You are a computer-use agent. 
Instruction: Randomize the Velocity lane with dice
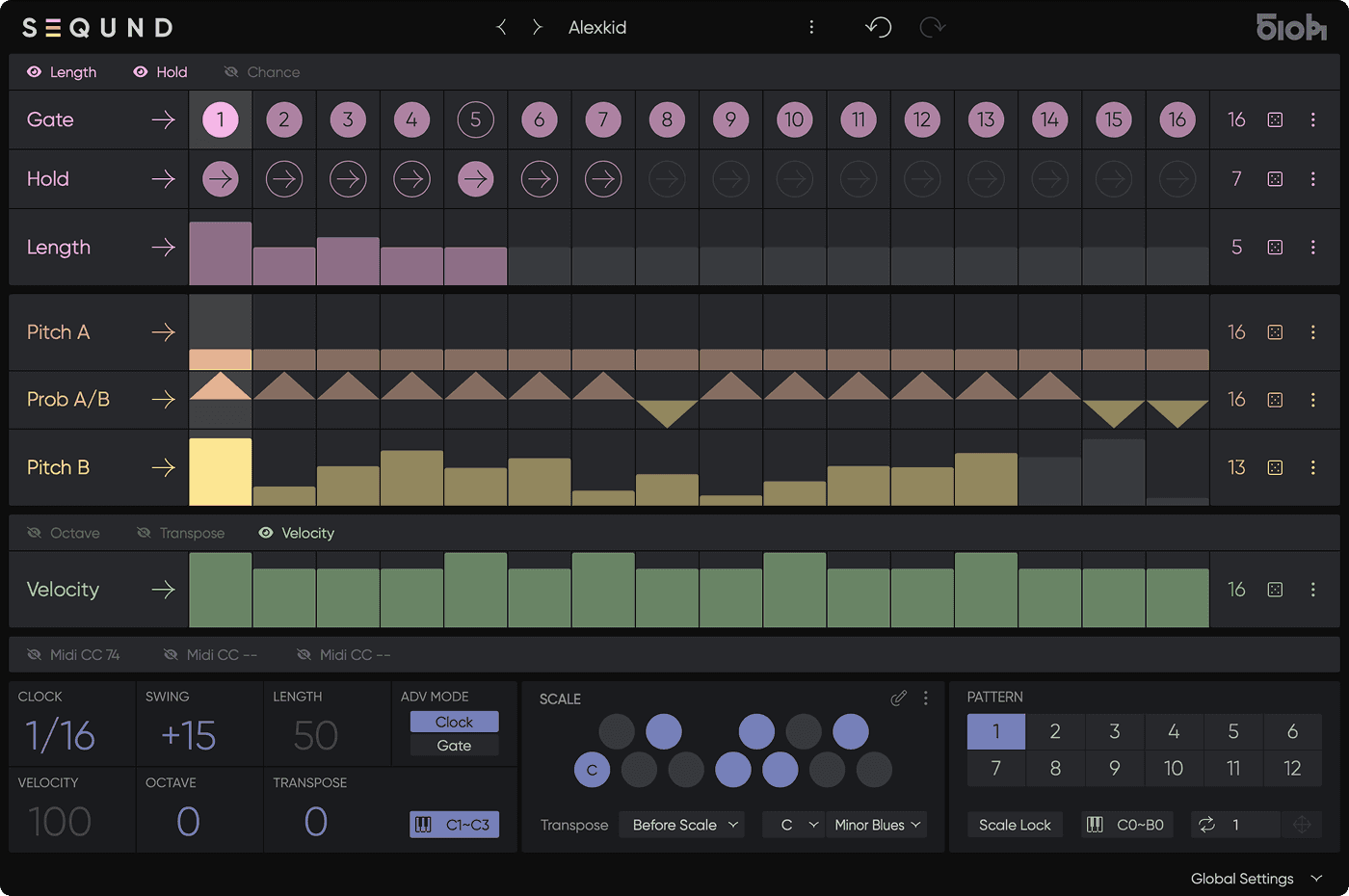(x=1275, y=590)
